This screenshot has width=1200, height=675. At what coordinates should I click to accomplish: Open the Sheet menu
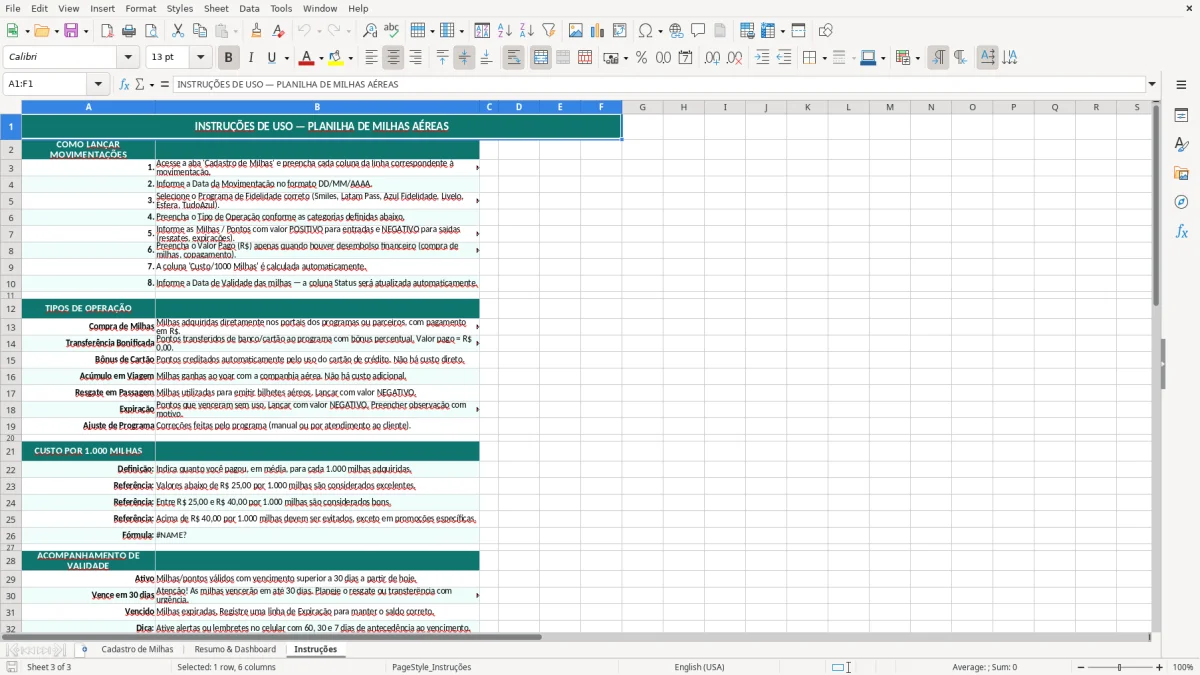click(216, 8)
